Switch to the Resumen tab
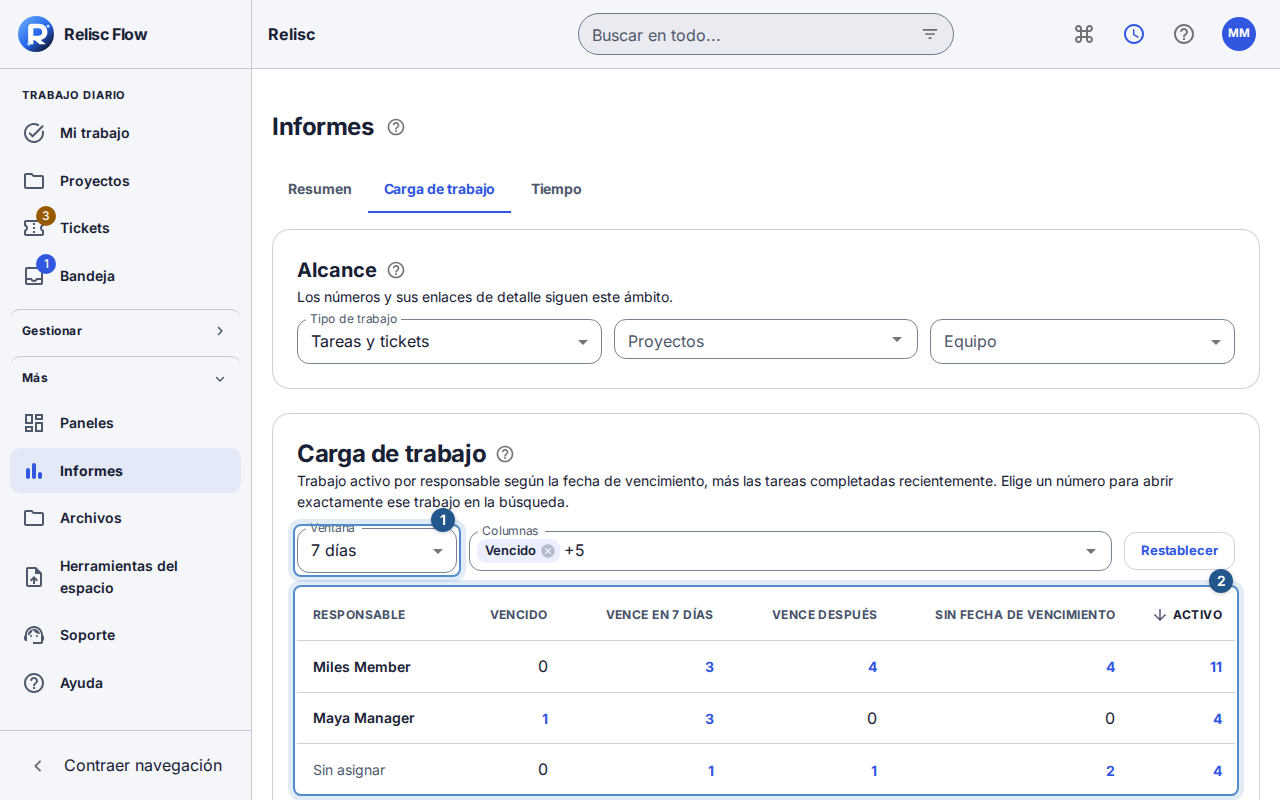This screenshot has width=1280, height=800. (x=320, y=189)
